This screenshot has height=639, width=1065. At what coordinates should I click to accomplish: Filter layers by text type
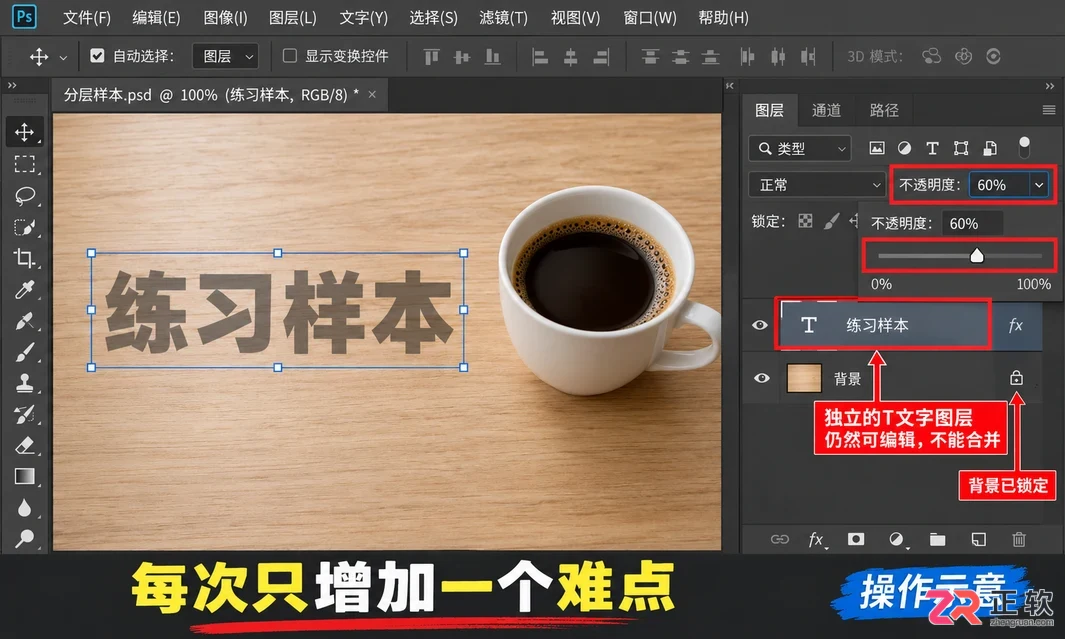[932, 148]
